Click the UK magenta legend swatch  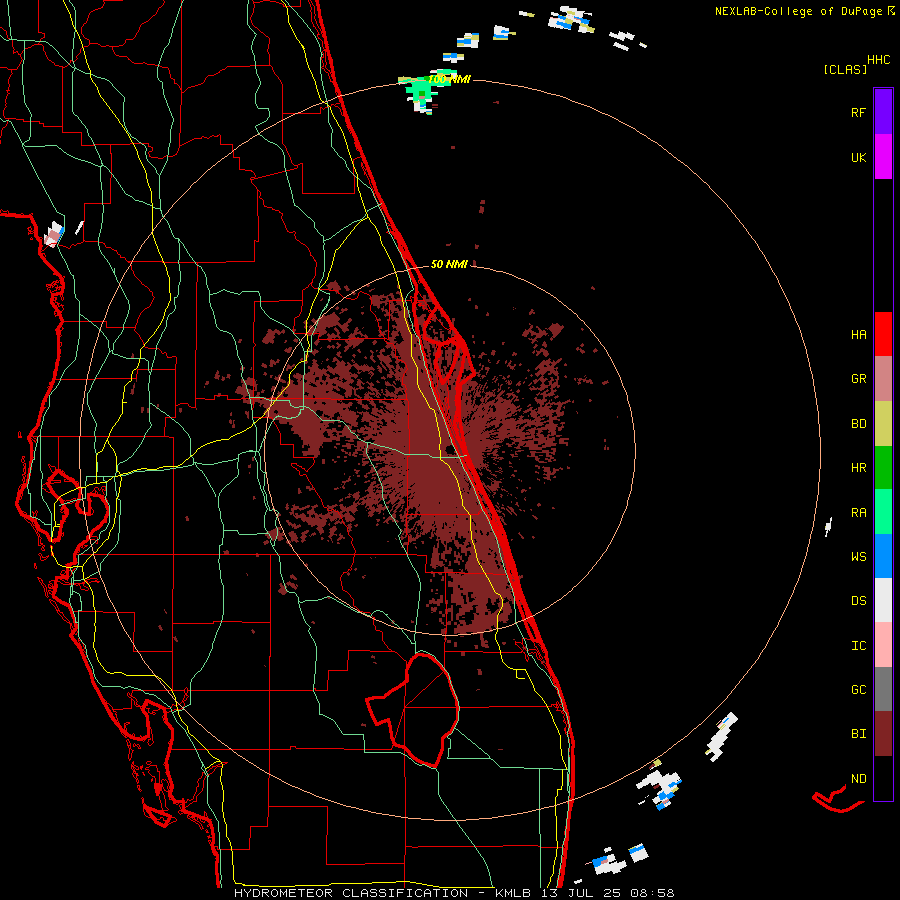coord(883,156)
